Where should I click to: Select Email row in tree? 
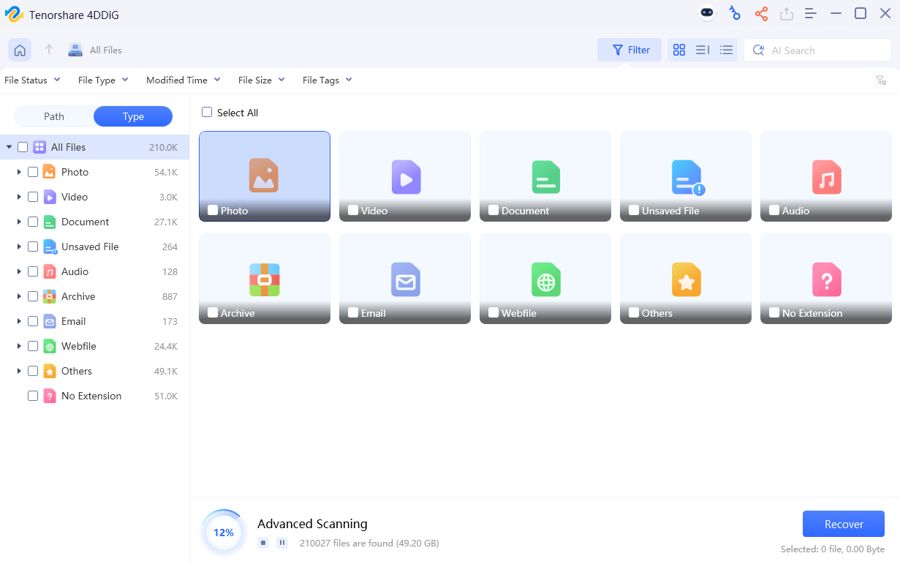(95, 321)
